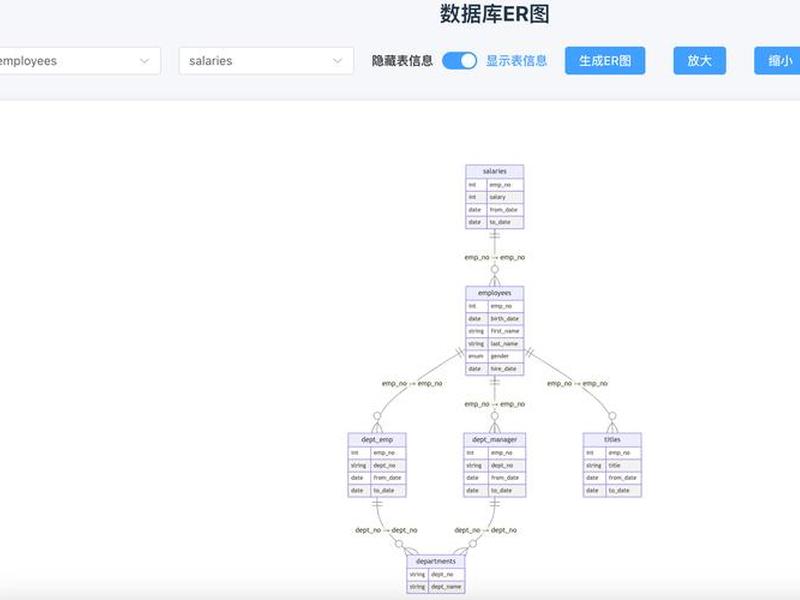
Task: Click emp_no relation label toward dept_emp
Action: 412,384
